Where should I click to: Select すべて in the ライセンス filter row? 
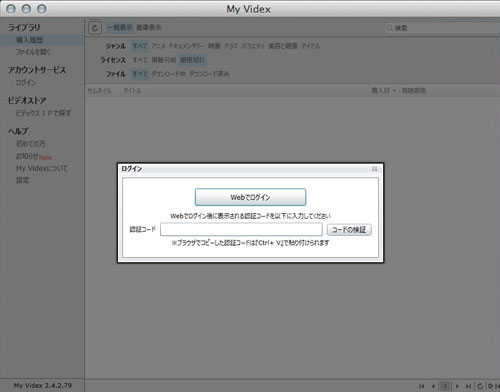pyautogui.click(x=140, y=60)
